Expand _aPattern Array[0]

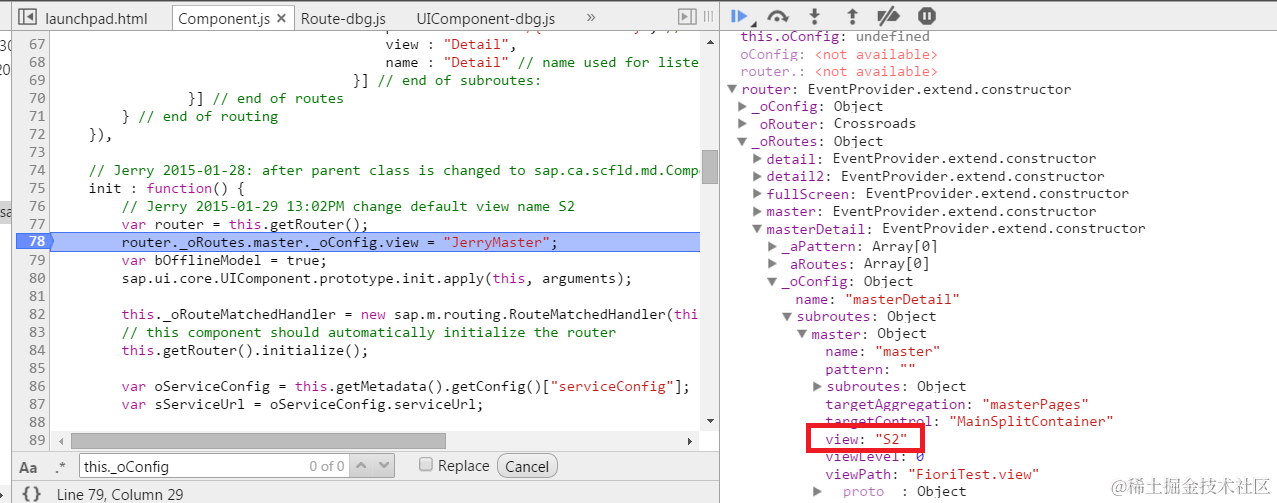(772, 246)
